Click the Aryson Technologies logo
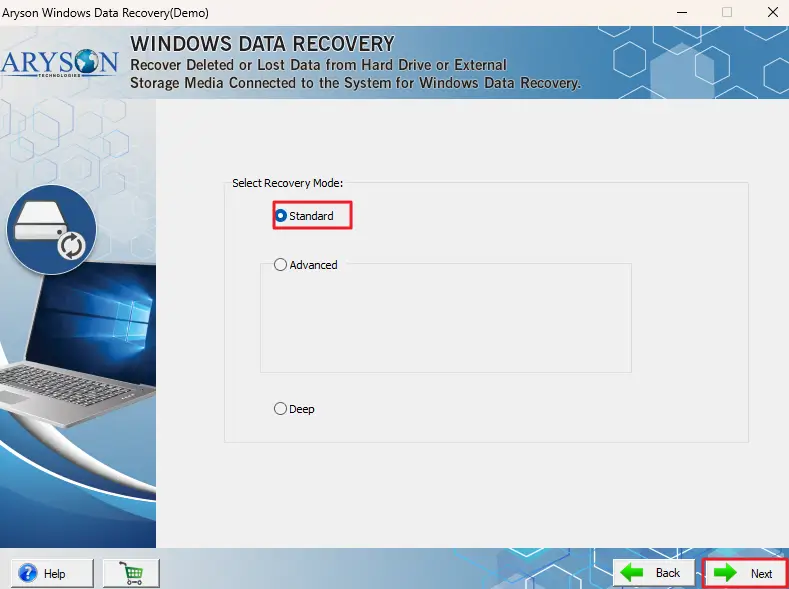Image resolution: width=789 pixels, height=589 pixels. 59,63
